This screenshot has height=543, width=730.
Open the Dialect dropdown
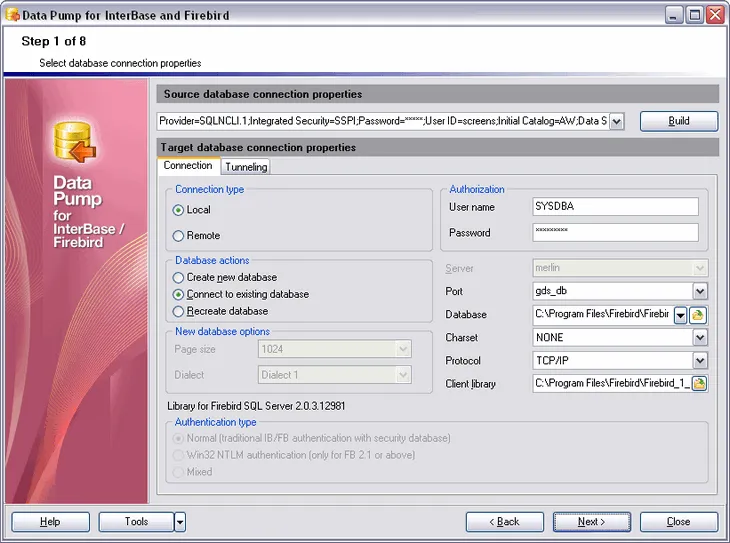tap(403, 375)
